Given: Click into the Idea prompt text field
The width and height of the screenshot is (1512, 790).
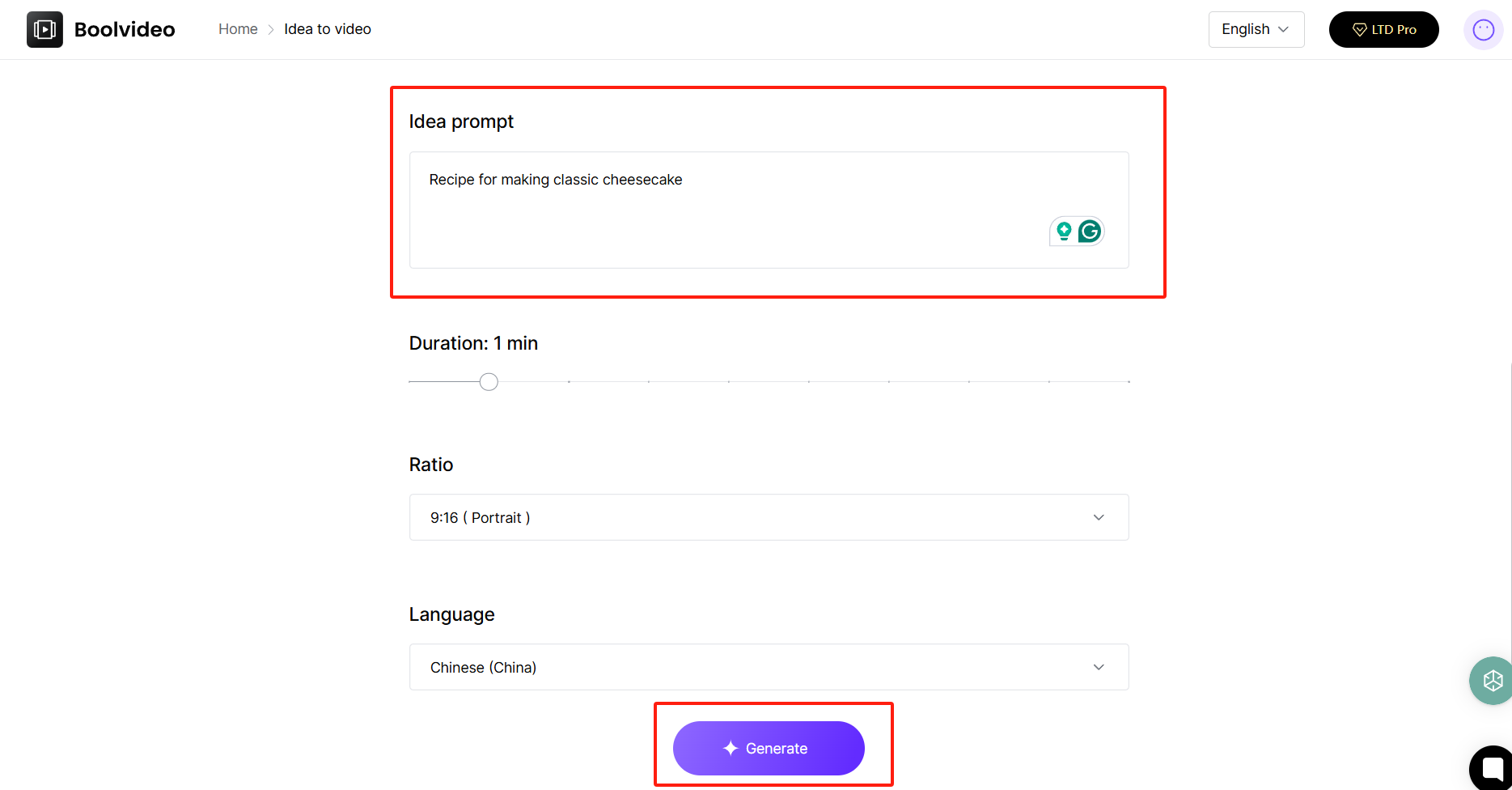Looking at the screenshot, I should click(769, 210).
